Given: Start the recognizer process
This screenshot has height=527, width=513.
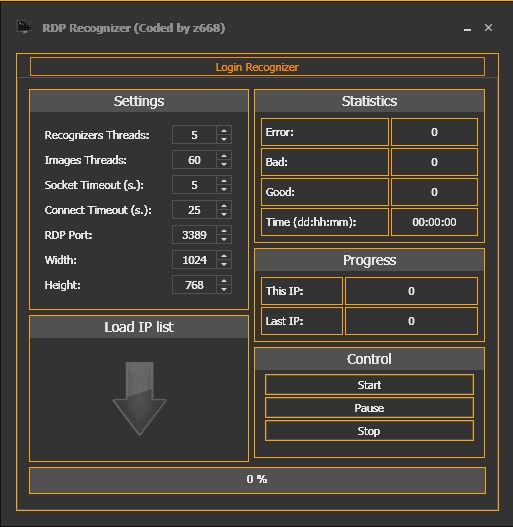Looking at the screenshot, I should 369,385.
